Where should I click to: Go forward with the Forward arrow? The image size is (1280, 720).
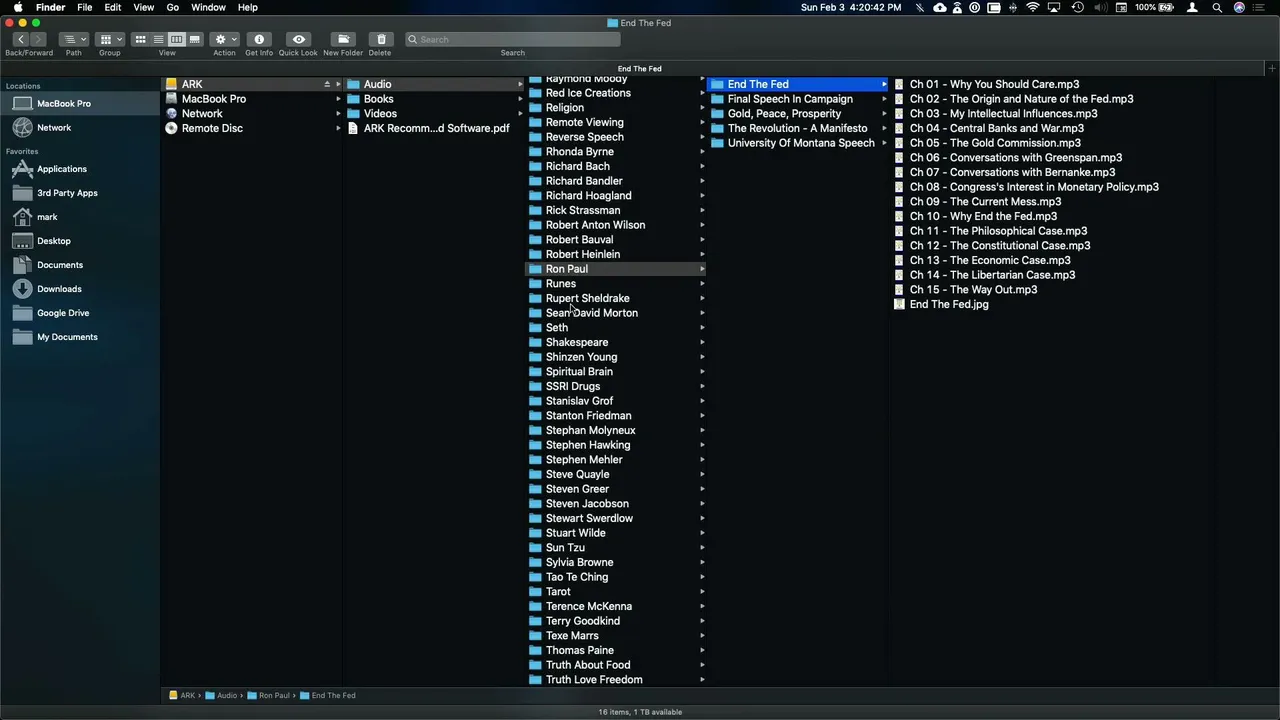(x=38, y=39)
